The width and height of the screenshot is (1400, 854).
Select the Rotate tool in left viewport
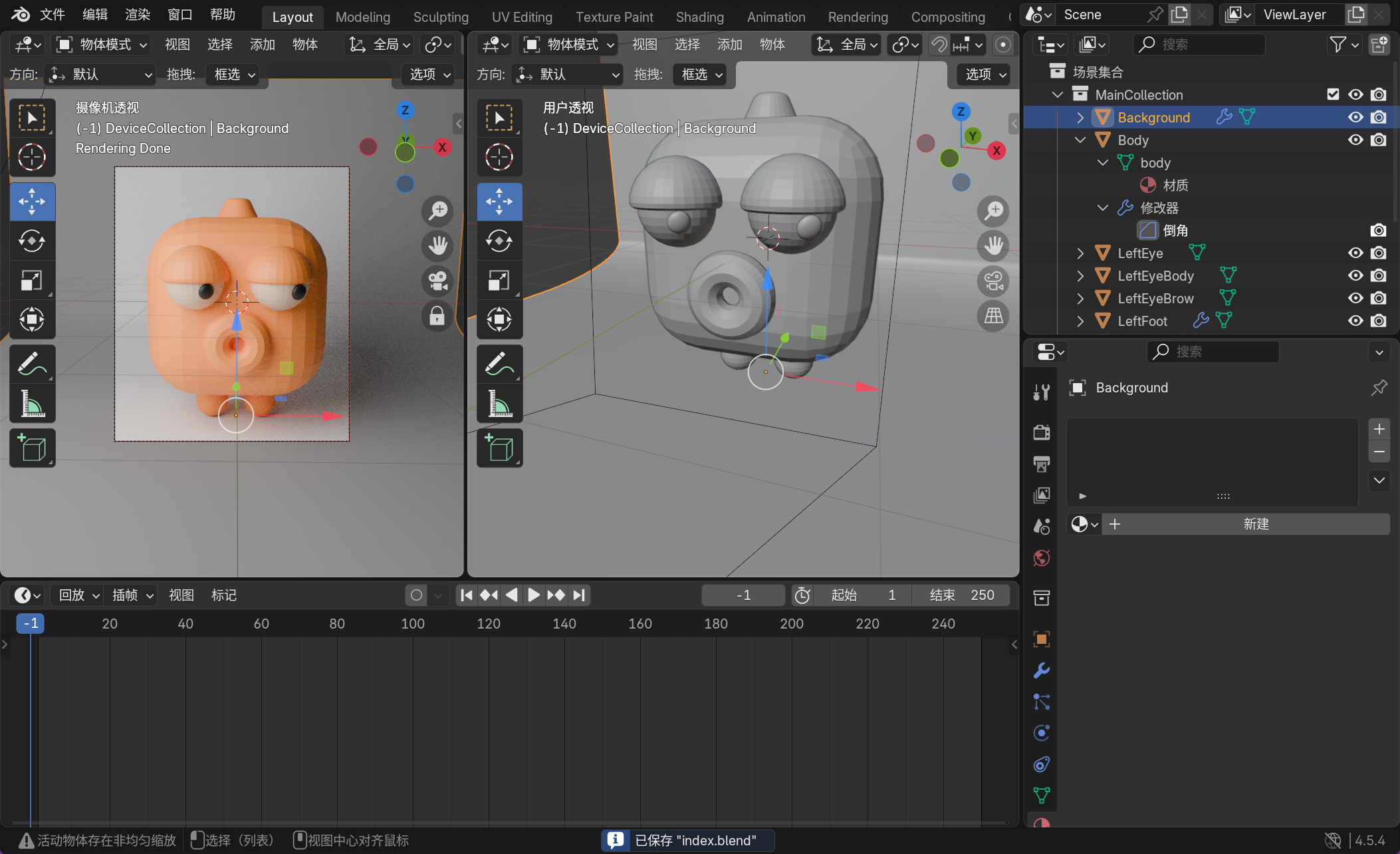(32, 241)
